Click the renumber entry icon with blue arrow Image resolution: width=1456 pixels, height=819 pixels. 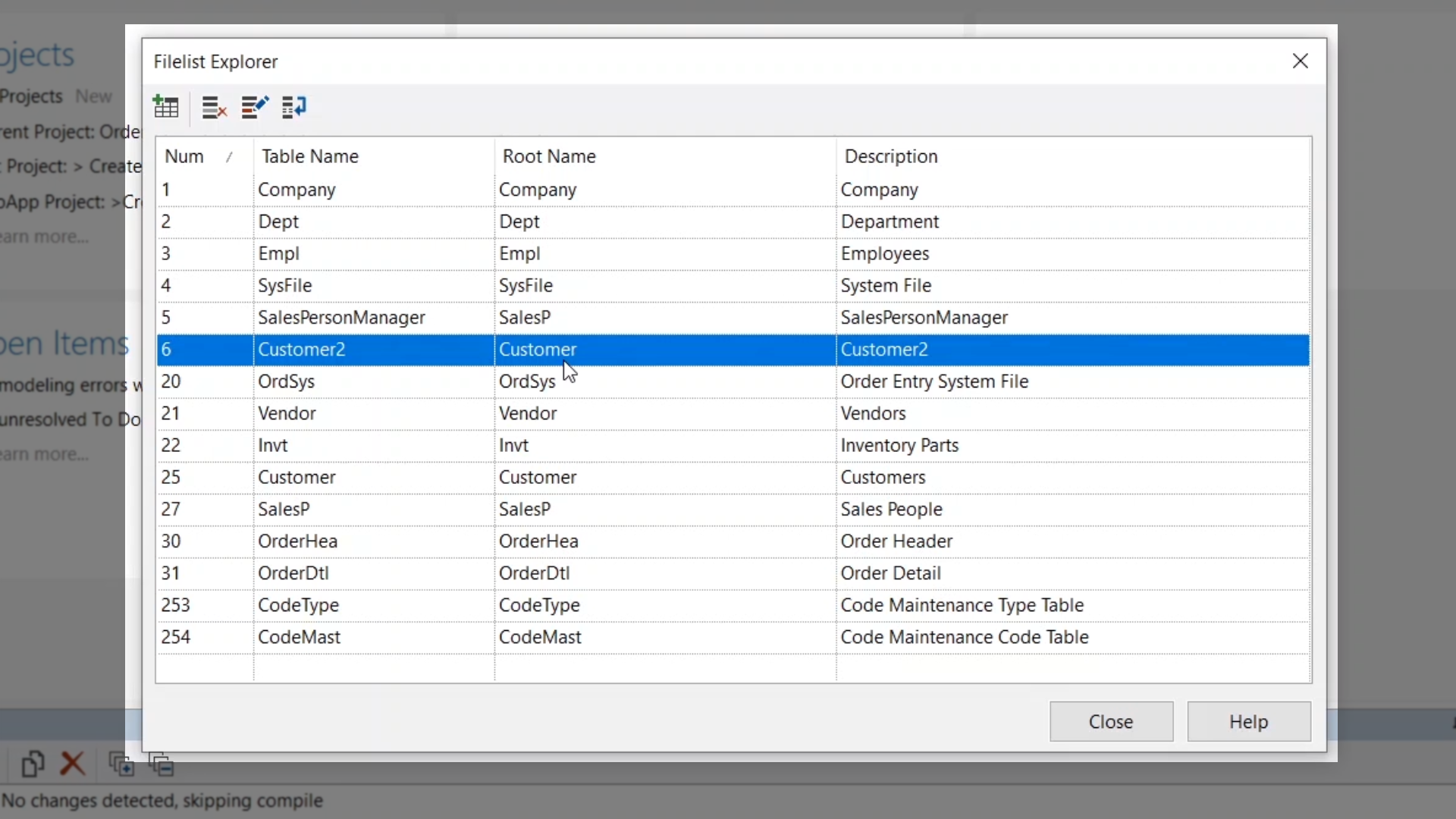point(293,107)
